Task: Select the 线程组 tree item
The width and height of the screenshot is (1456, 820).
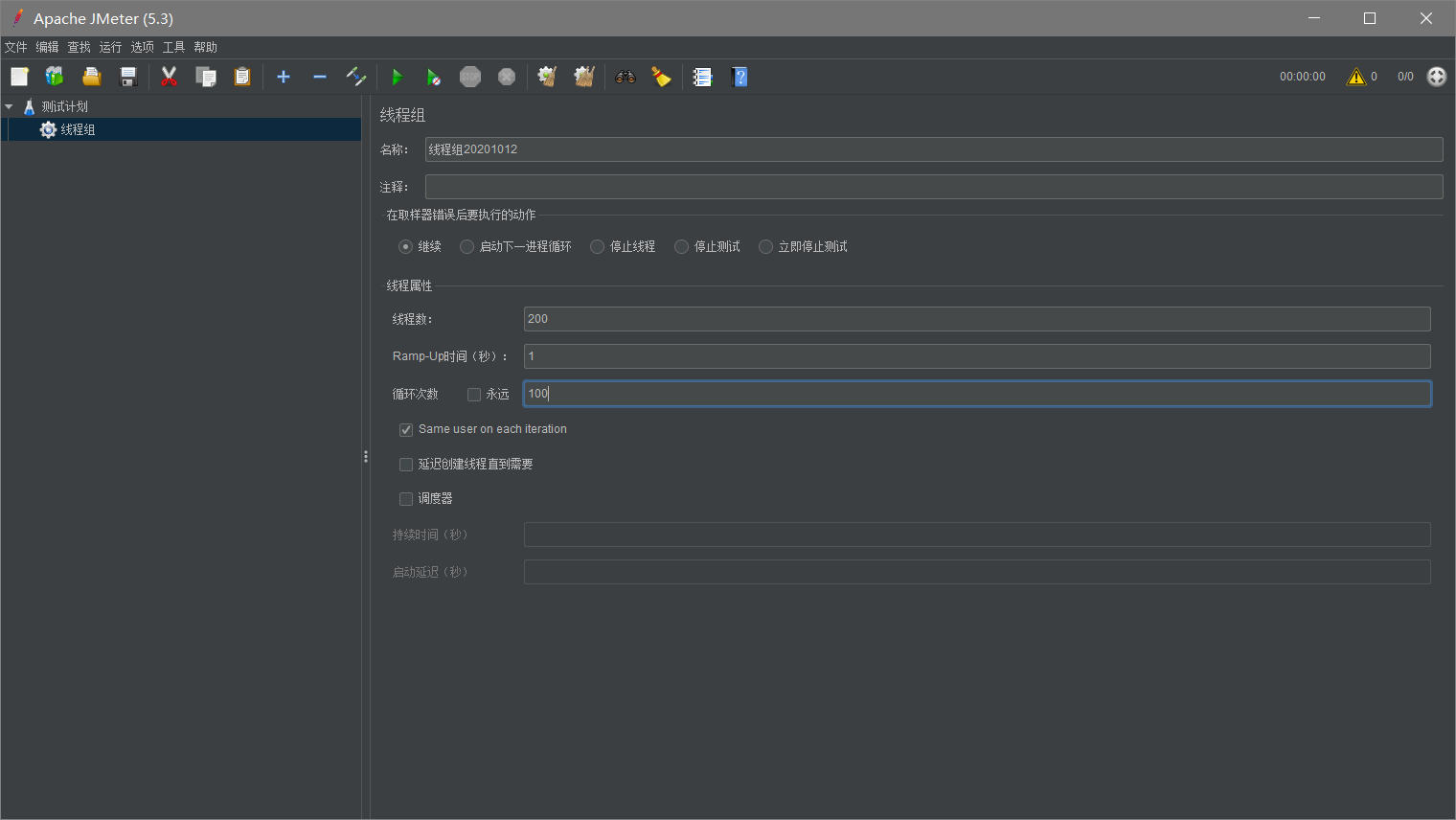Action: coord(78,130)
